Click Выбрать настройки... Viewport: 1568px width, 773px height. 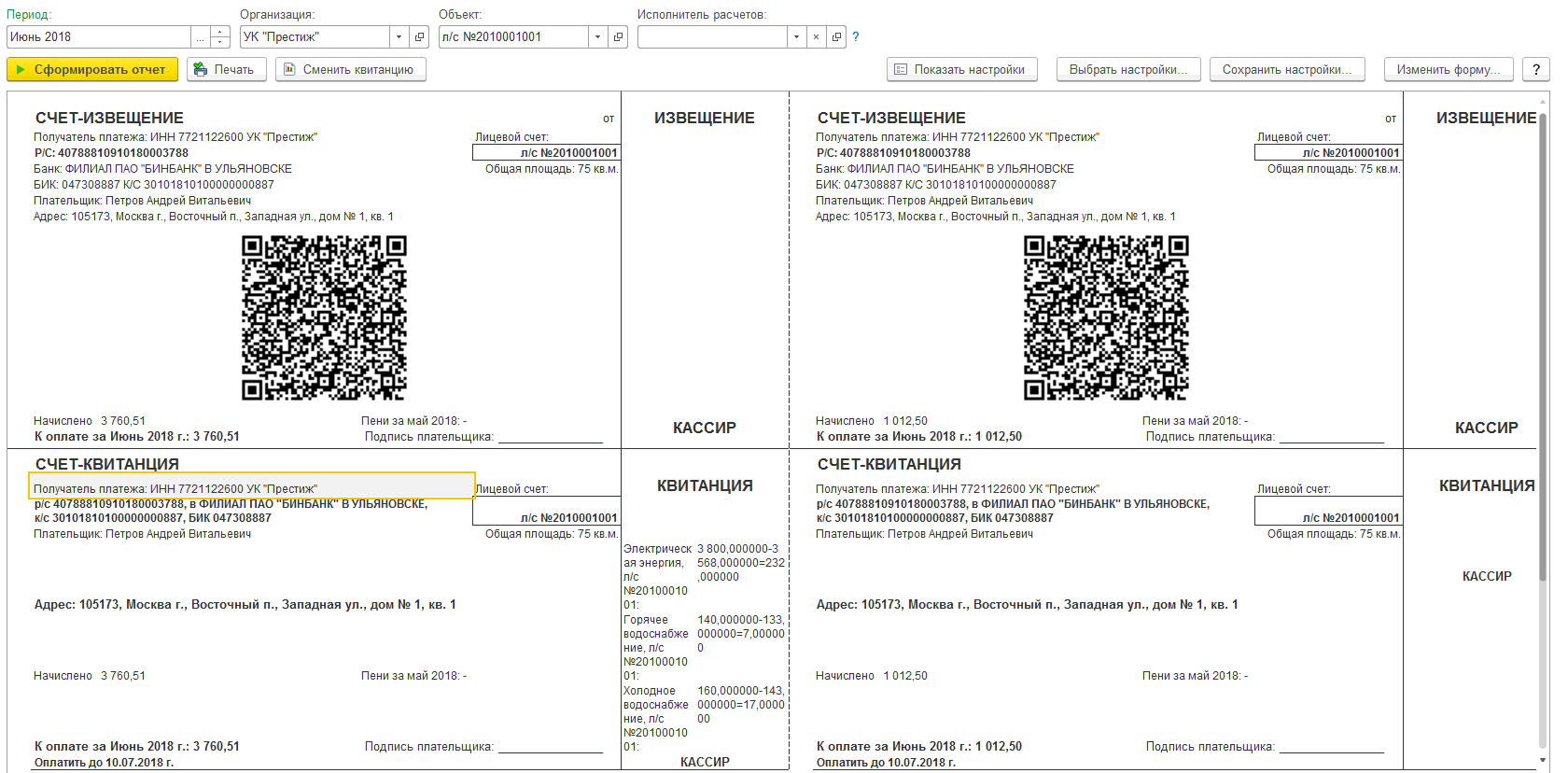1129,69
